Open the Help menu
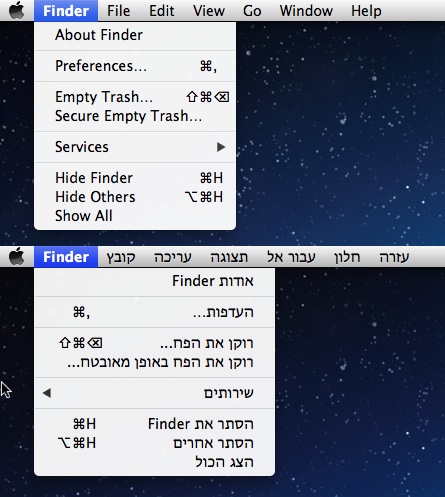 [366, 11]
